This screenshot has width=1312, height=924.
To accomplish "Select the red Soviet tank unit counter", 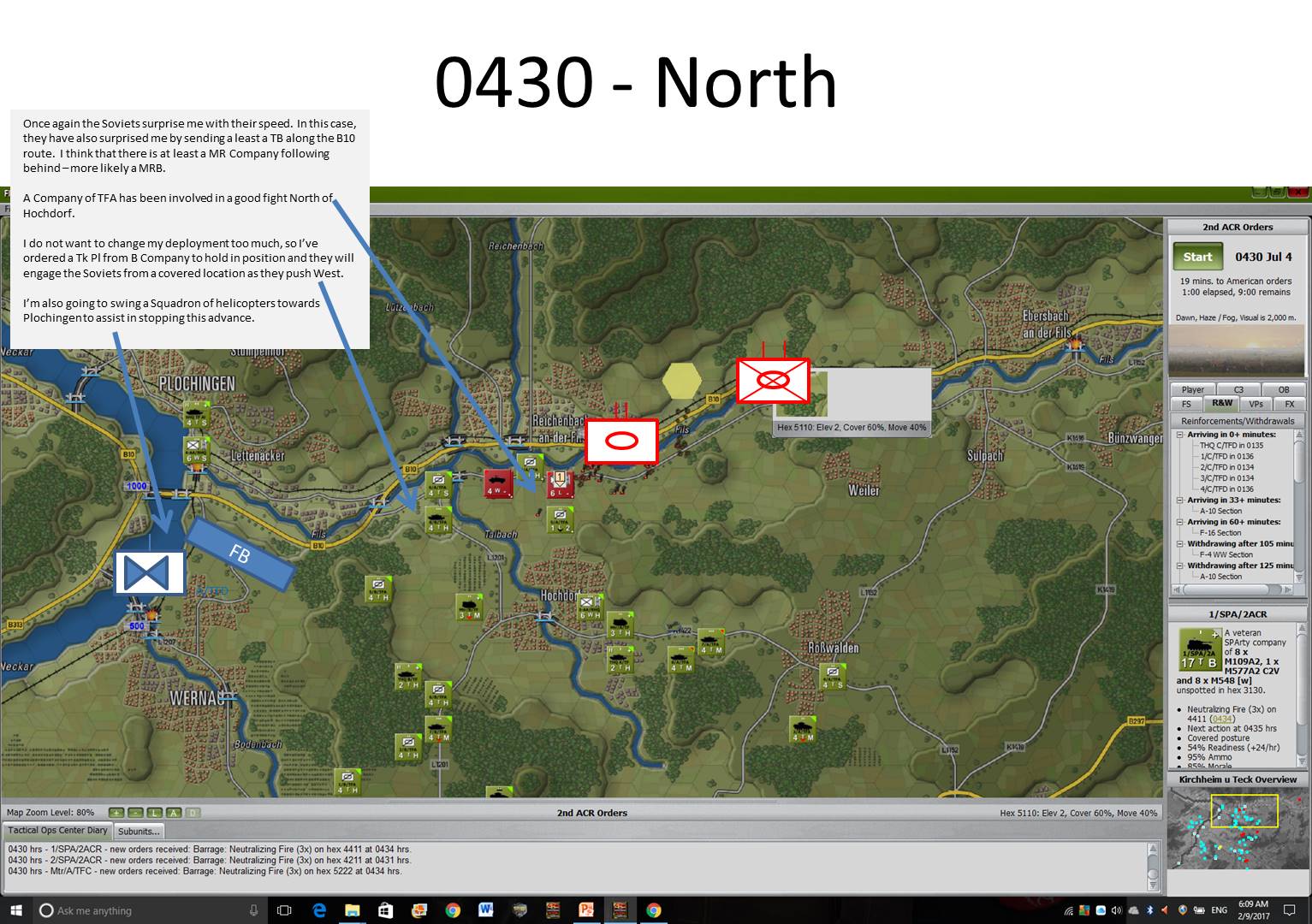I will click(497, 483).
